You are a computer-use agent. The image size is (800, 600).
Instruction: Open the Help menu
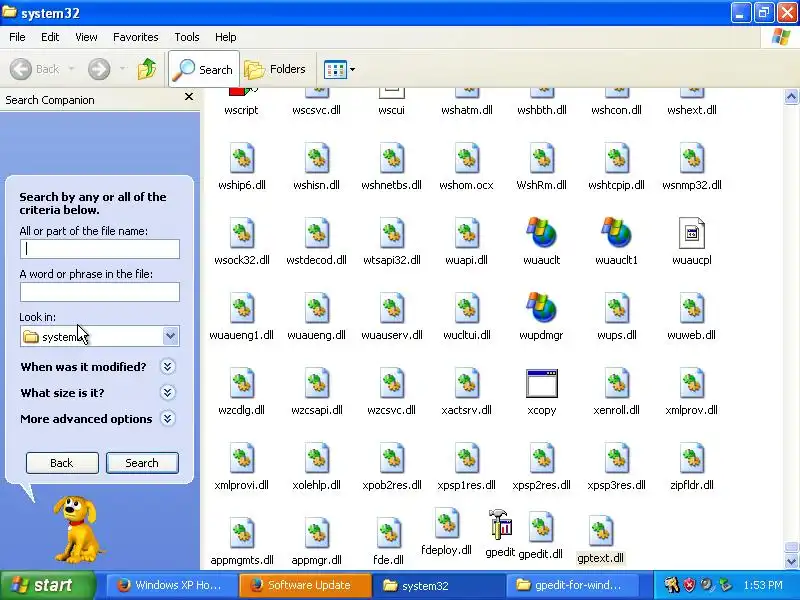(x=226, y=37)
